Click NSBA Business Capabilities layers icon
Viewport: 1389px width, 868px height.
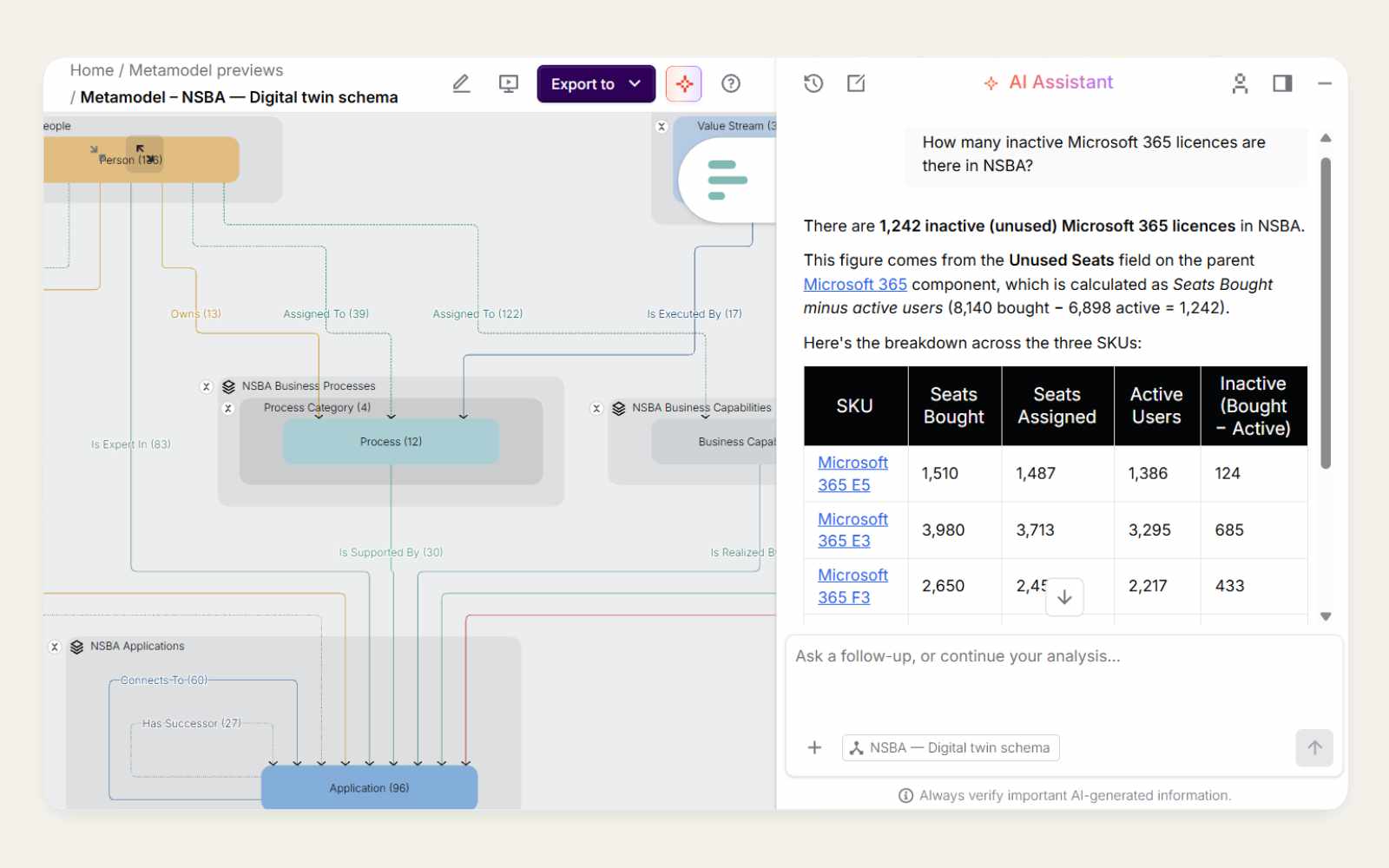[619, 408]
